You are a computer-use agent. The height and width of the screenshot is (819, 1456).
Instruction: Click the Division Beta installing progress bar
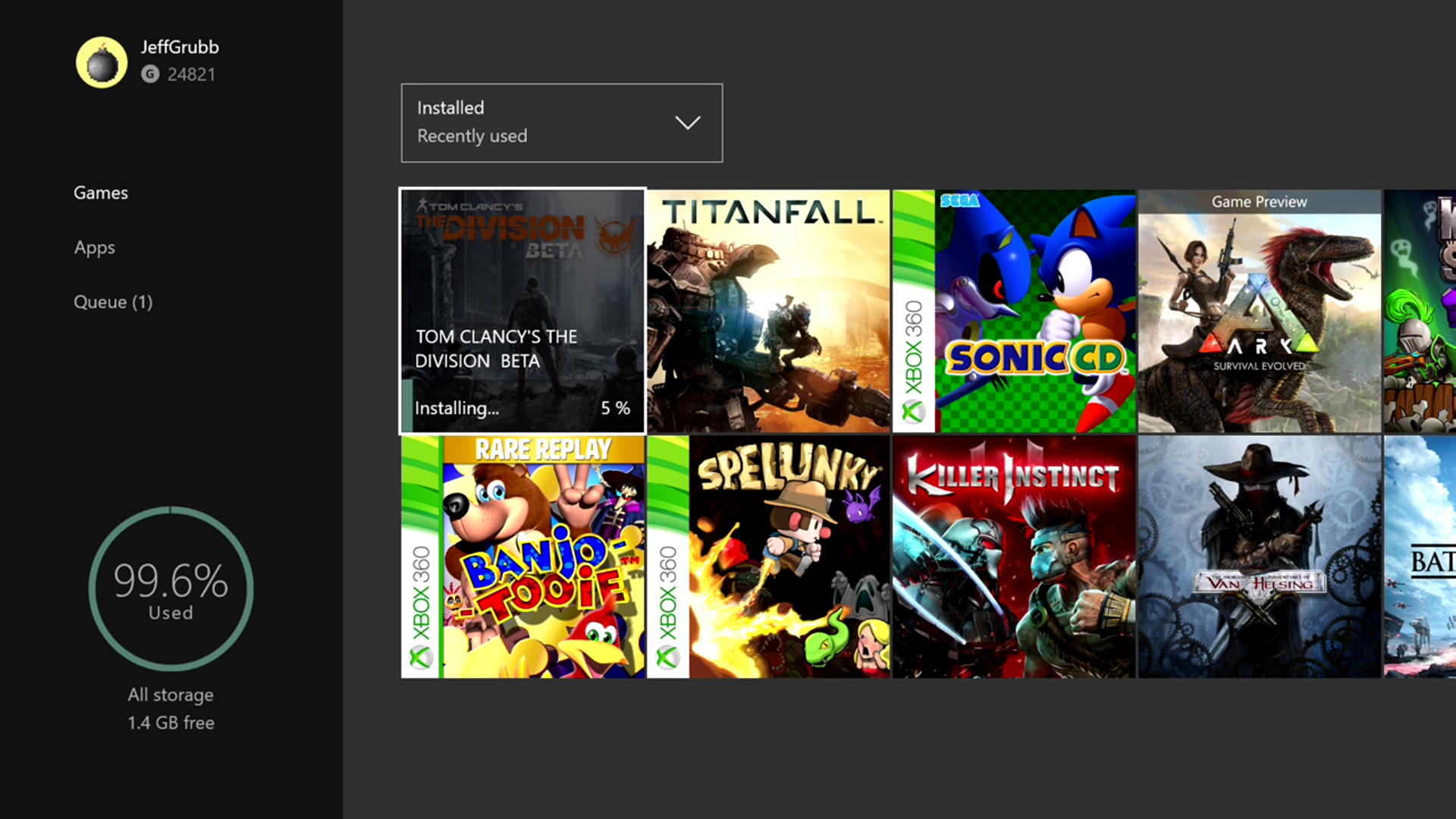pos(407,406)
